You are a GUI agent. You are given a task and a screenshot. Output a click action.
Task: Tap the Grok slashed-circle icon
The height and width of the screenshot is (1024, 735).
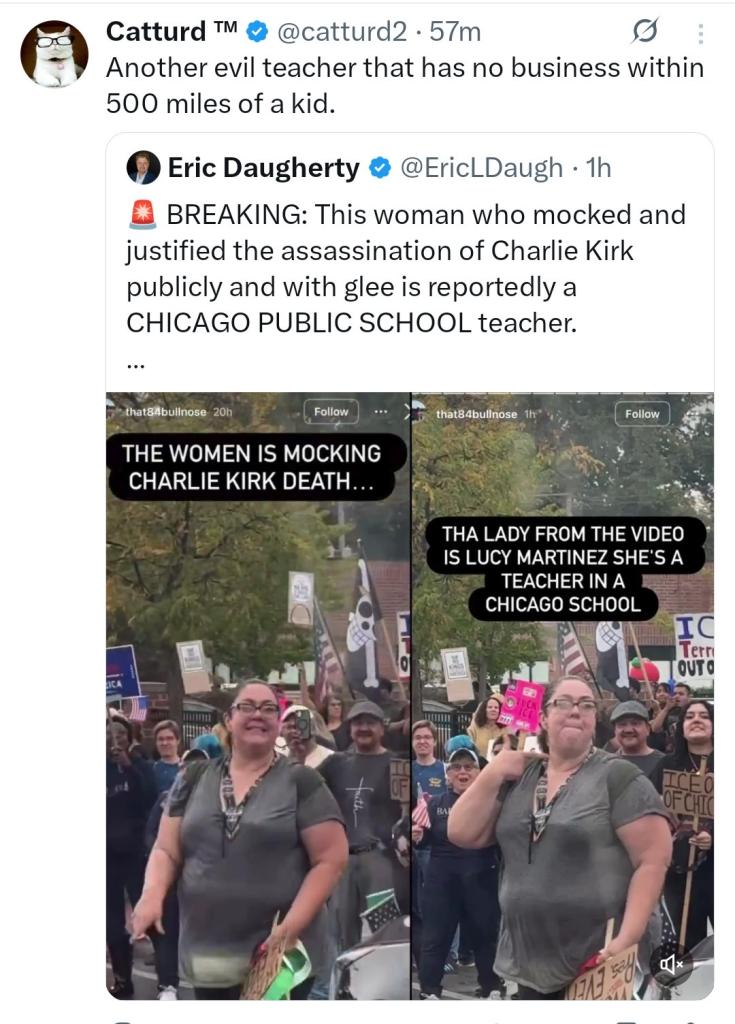point(644,31)
